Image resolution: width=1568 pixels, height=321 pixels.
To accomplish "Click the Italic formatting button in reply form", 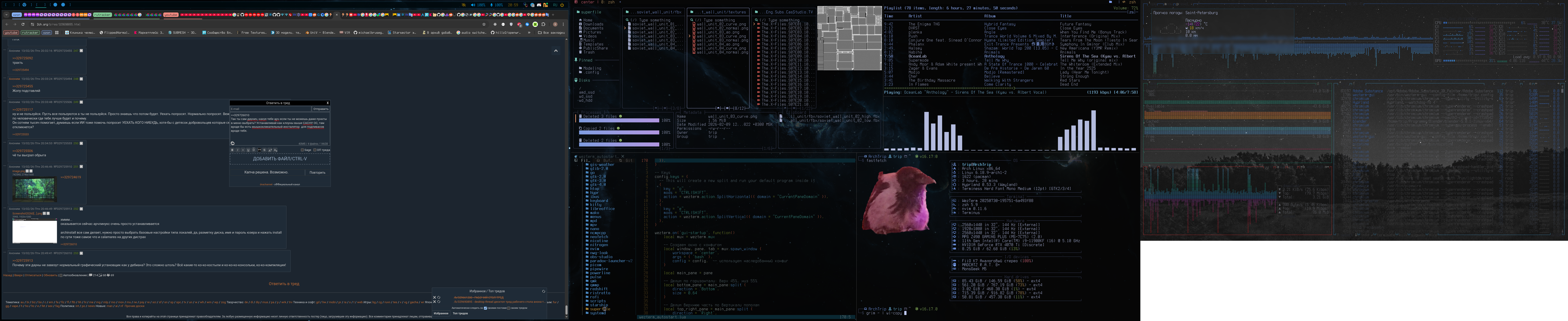I will [238, 150].
